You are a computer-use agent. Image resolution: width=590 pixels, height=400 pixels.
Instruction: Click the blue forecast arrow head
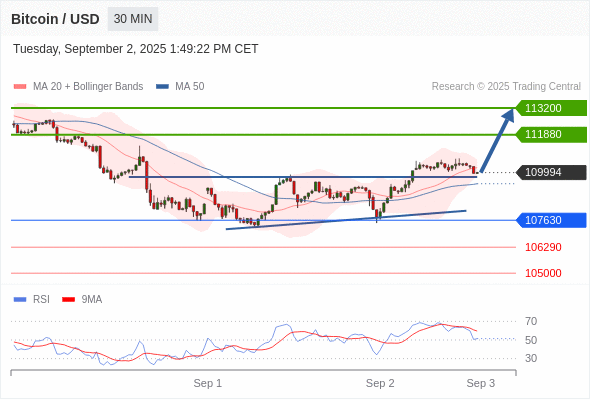pos(508,115)
